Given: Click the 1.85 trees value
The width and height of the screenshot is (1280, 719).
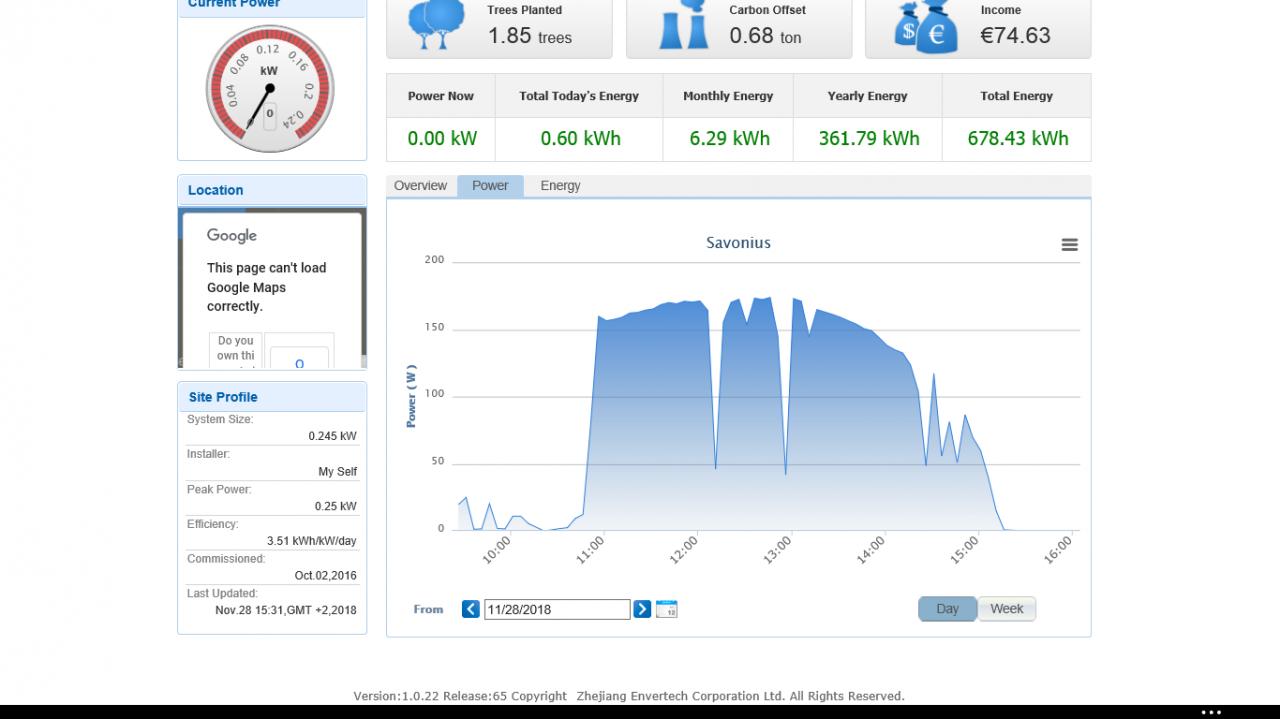Looking at the screenshot, I should [x=530, y=36].
